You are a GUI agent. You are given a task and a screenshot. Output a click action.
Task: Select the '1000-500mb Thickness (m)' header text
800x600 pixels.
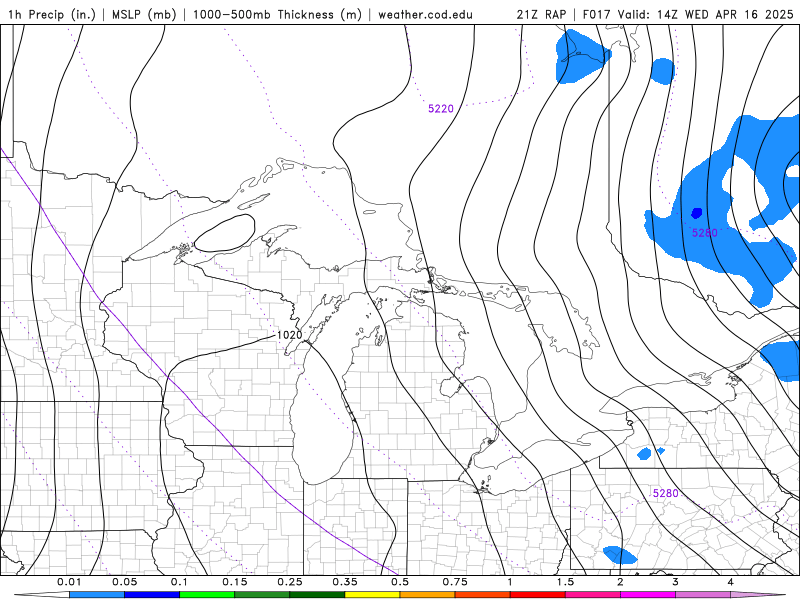coord(277,14)
